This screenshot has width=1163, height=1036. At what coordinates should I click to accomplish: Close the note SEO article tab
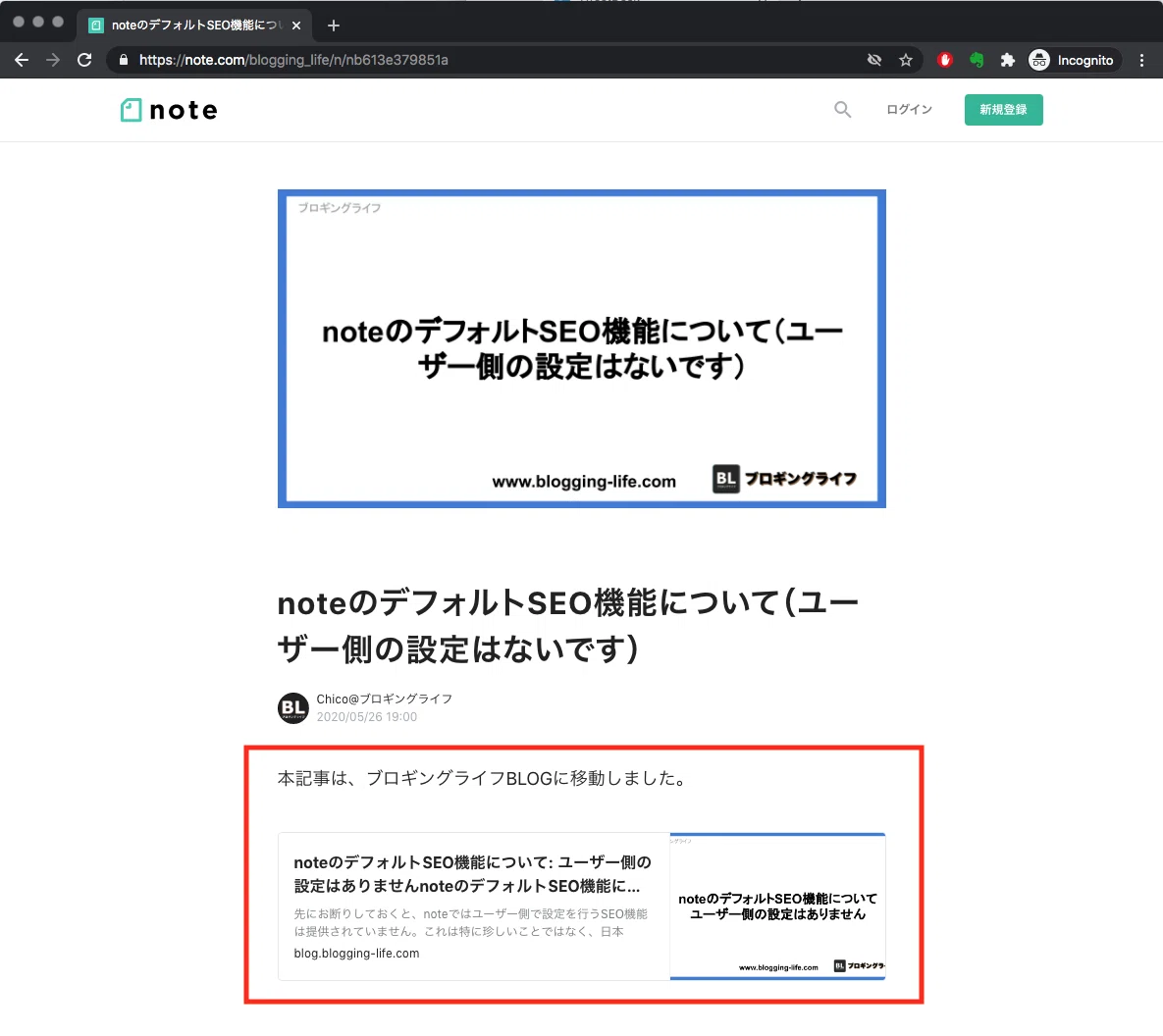(x=296, y=26)
